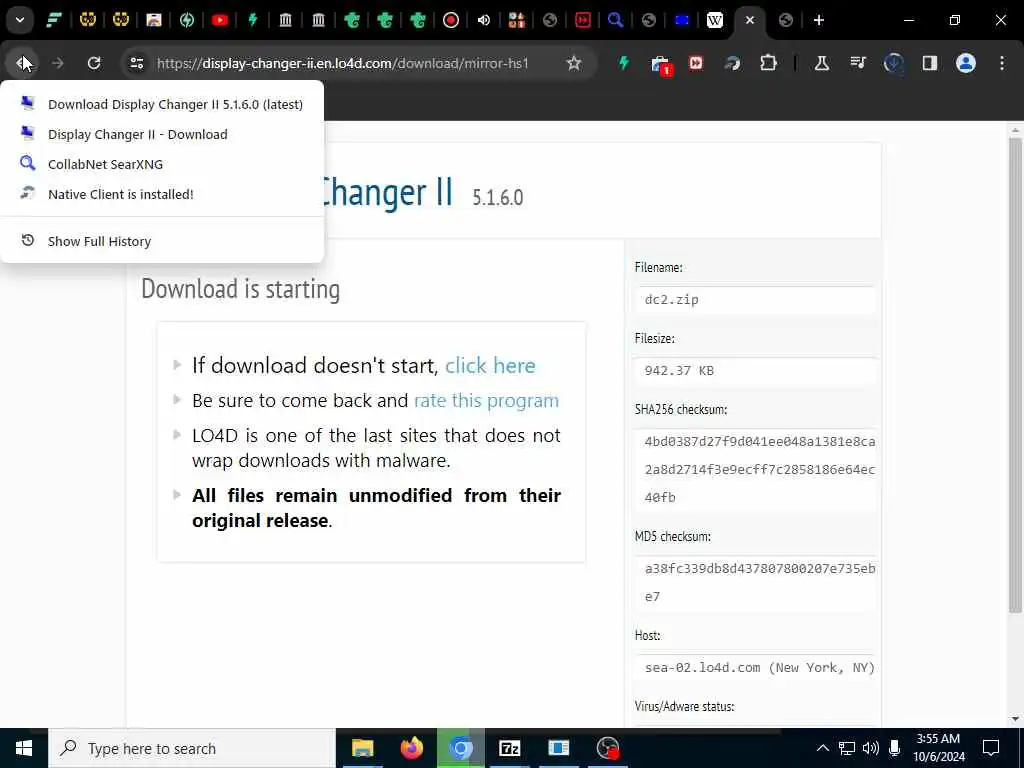Screen dimensions: 1024x768
Task: Toggle the browser side panel
Action: (930, 63)
